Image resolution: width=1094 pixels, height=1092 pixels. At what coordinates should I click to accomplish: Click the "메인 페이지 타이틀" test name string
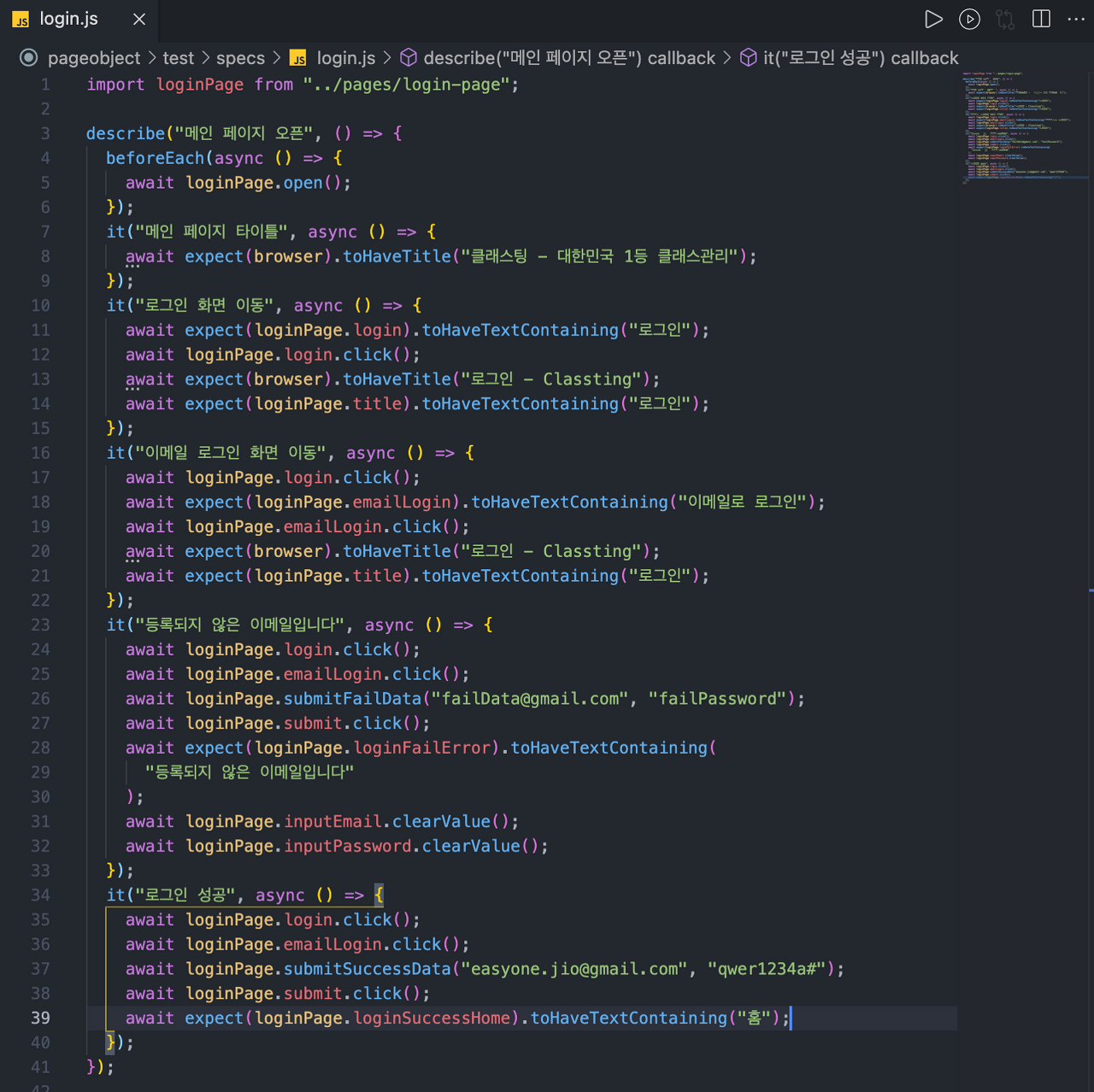(212, 232)
